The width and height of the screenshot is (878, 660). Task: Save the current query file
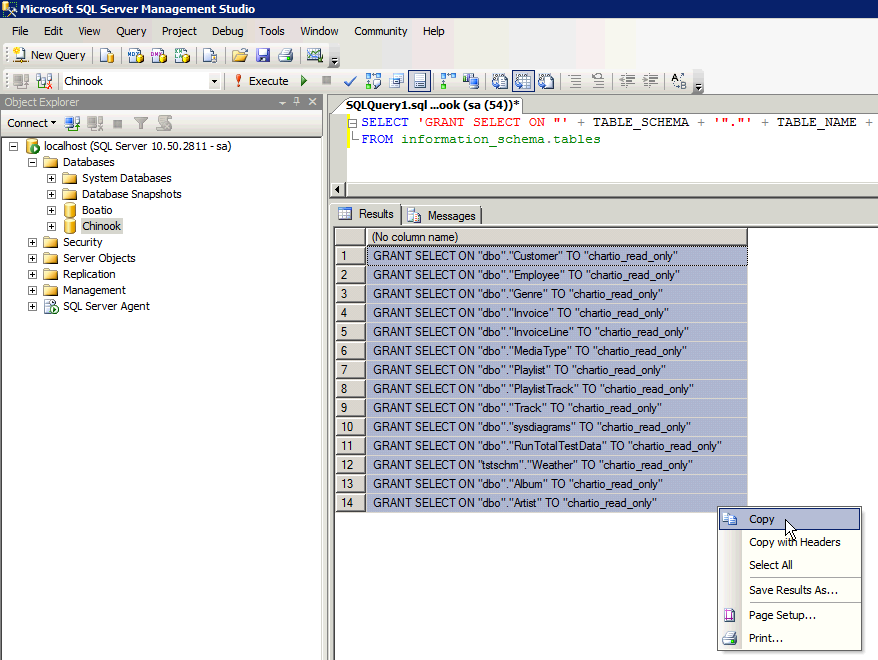tap(262, 55)
